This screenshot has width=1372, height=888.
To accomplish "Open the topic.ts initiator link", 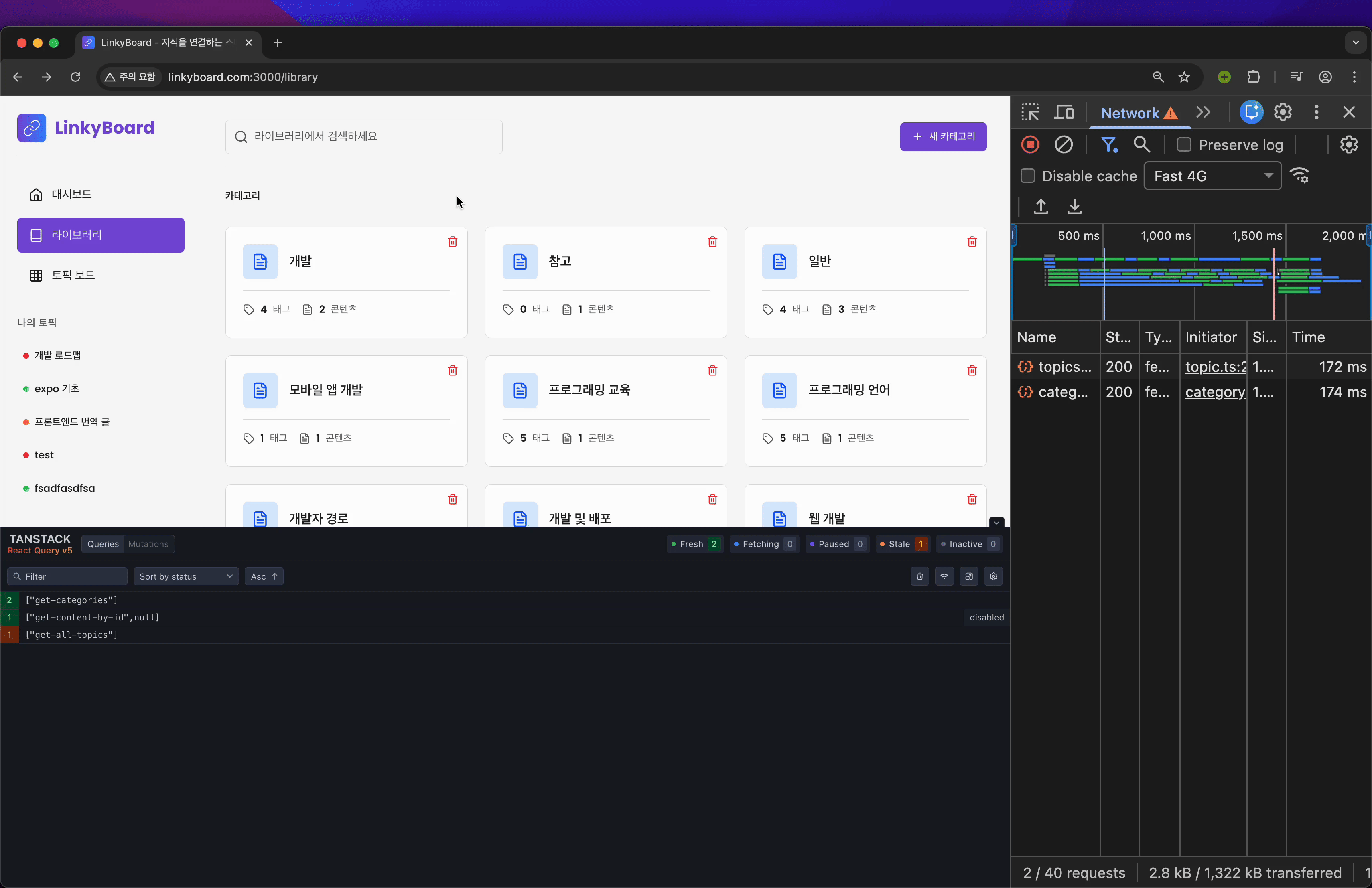I will (1215, 367).
